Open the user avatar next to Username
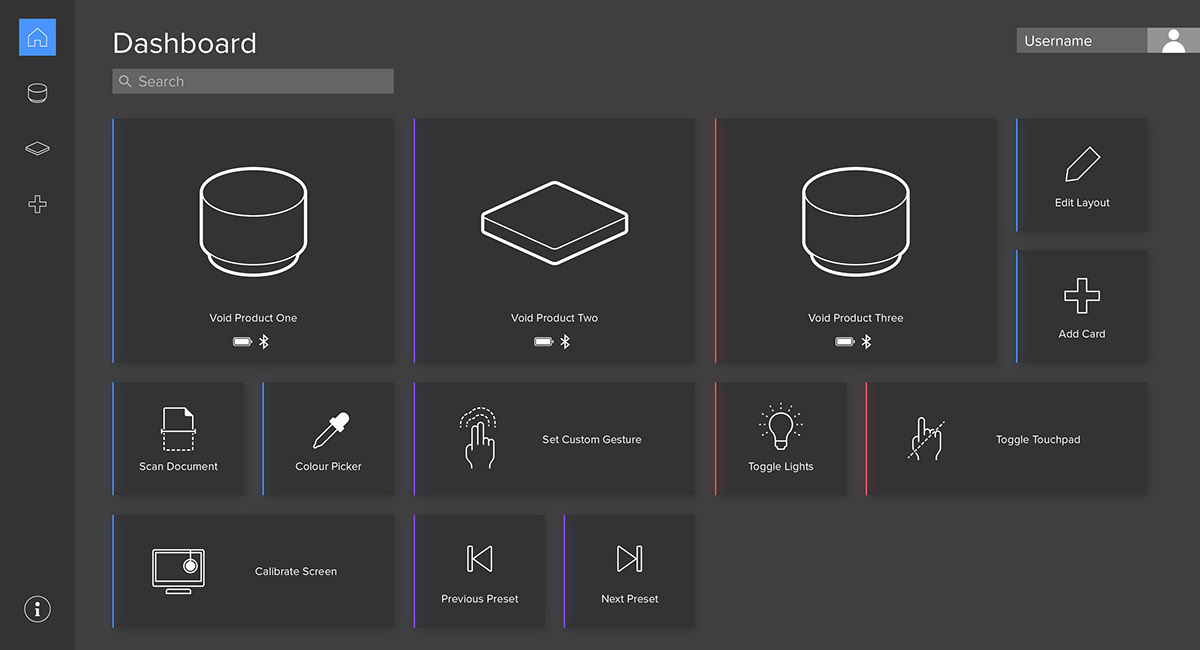 (1172, 40)
